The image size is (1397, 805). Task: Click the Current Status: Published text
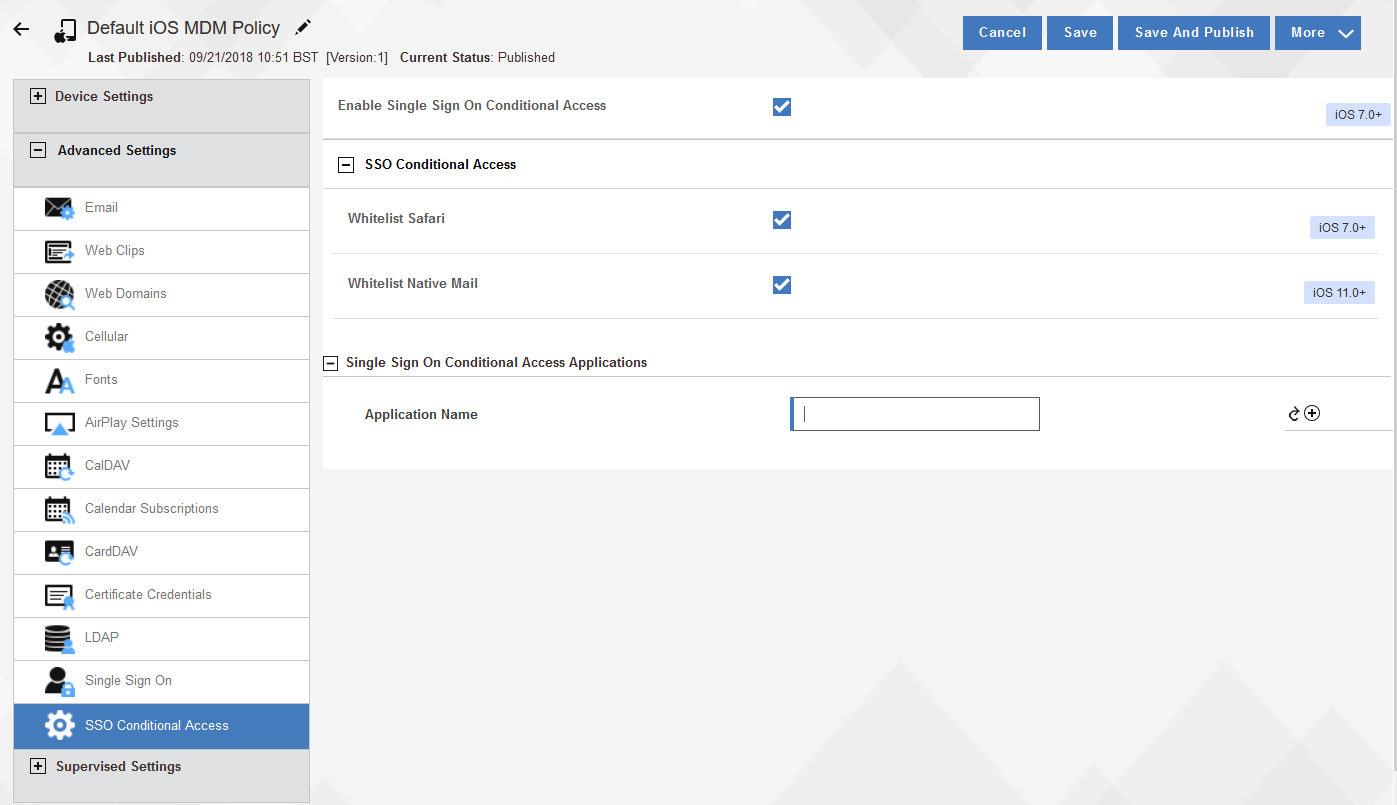pos(477,58)
